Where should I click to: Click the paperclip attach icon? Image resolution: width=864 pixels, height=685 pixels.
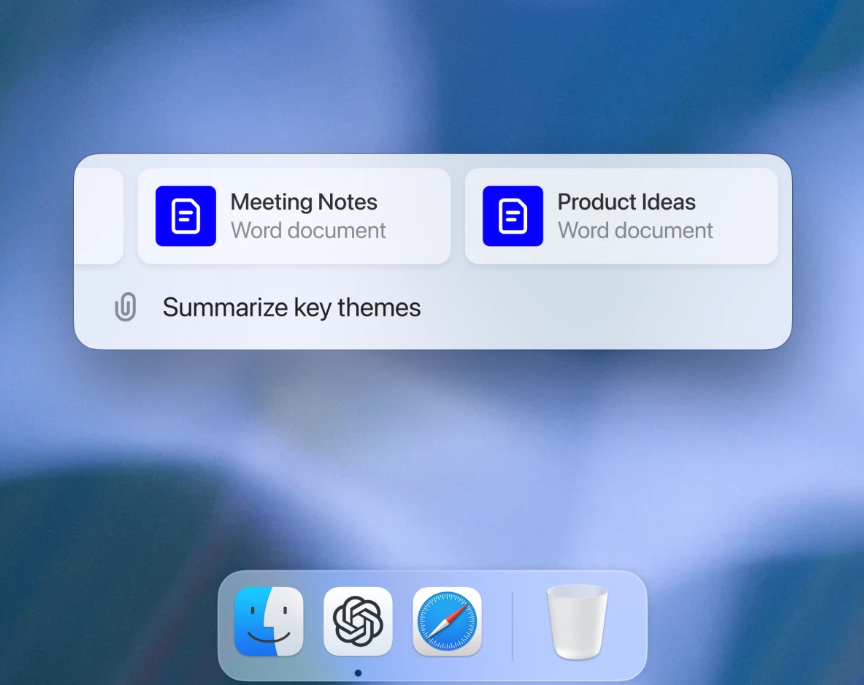[x=125, y=307]
